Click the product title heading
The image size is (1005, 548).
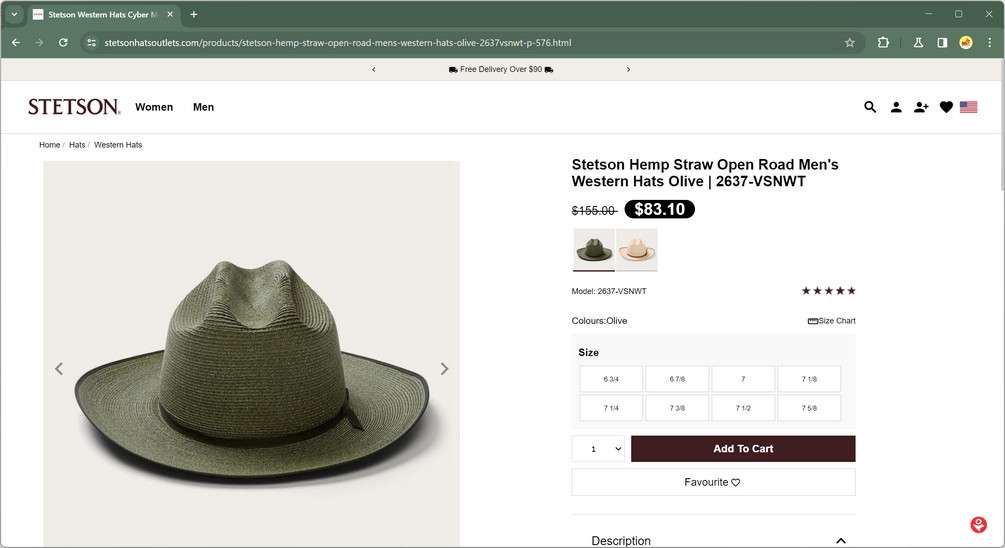(705, 173)
